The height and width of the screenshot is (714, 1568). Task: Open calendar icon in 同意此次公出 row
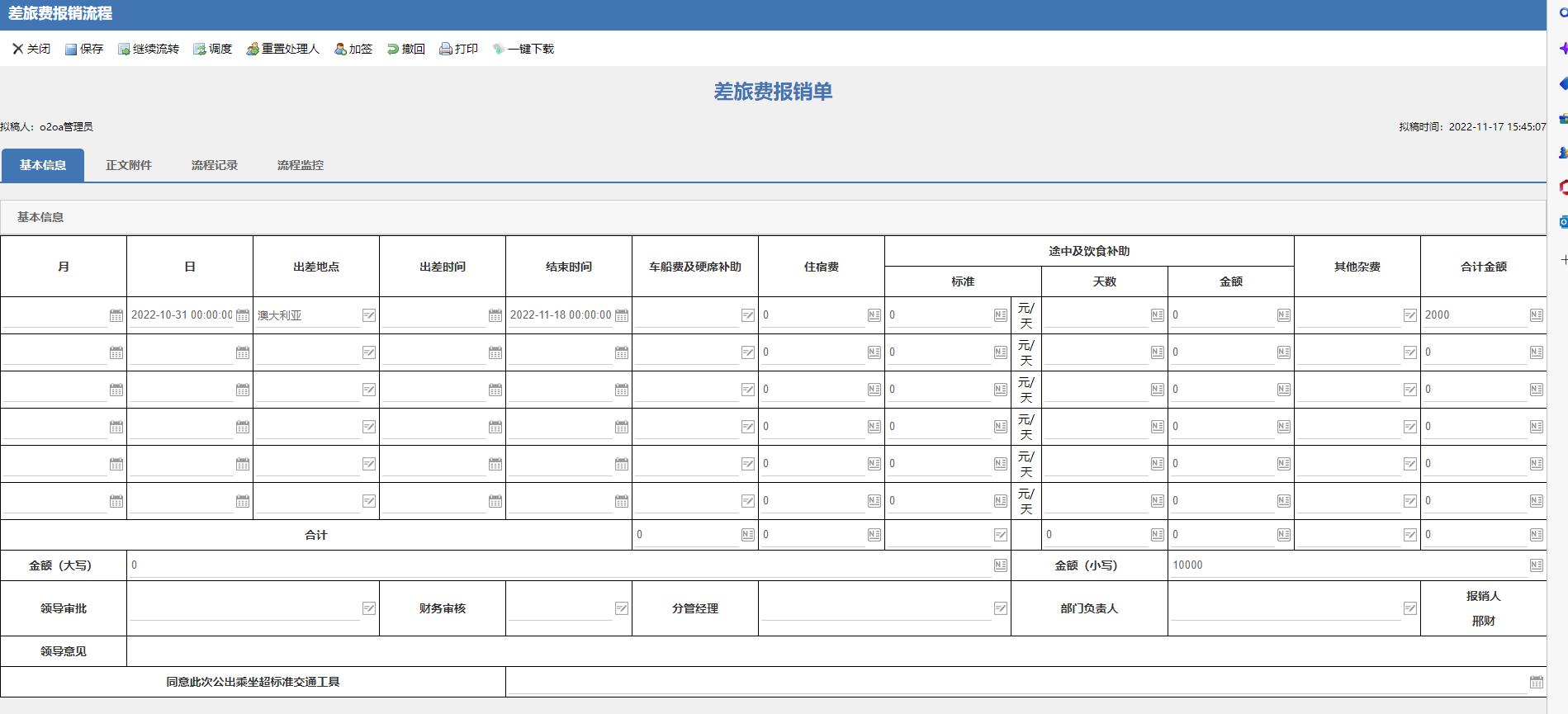(1536, 682)
